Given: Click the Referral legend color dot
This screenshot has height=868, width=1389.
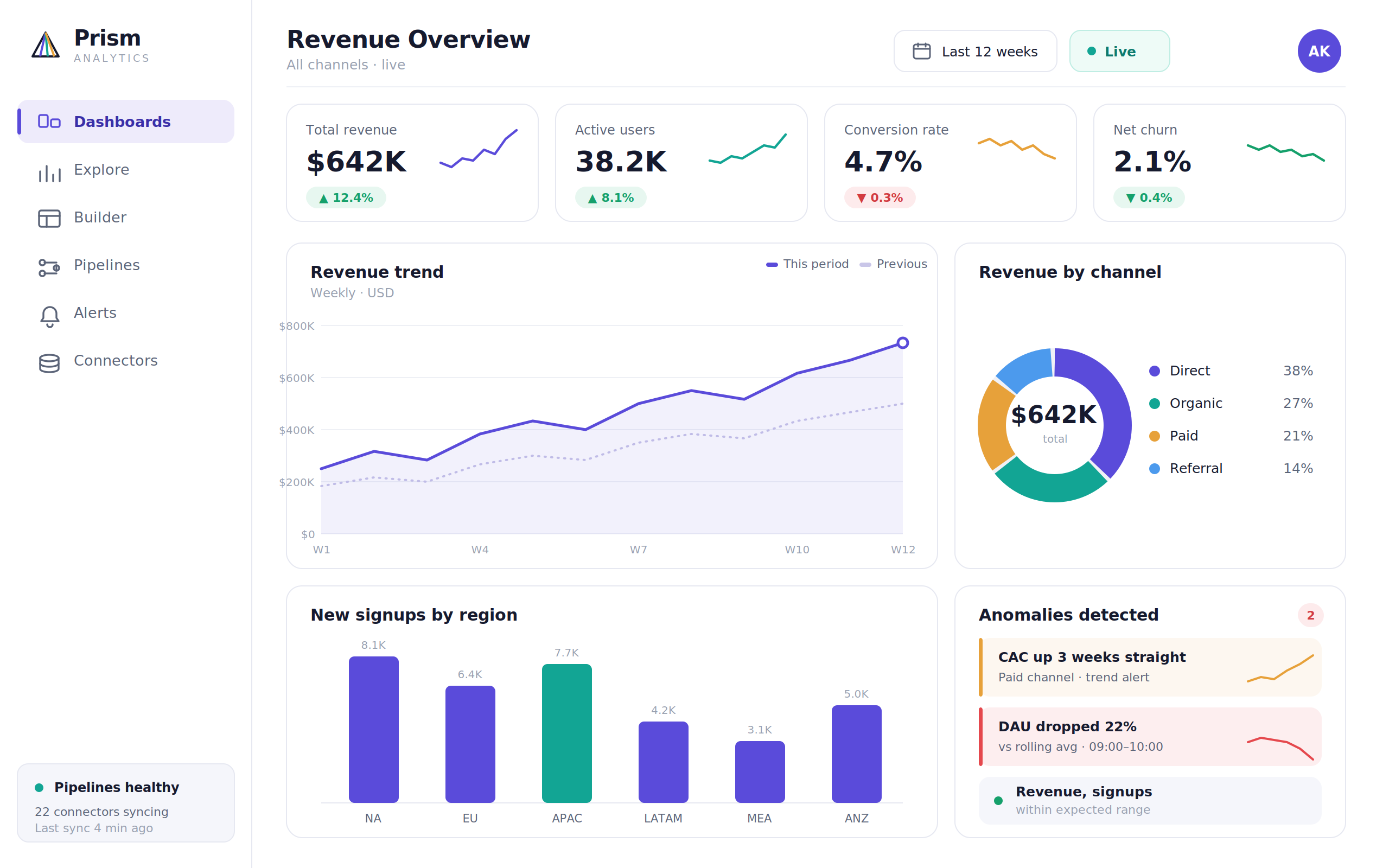Looking at the screenshot, I should tap(1154, 468).
